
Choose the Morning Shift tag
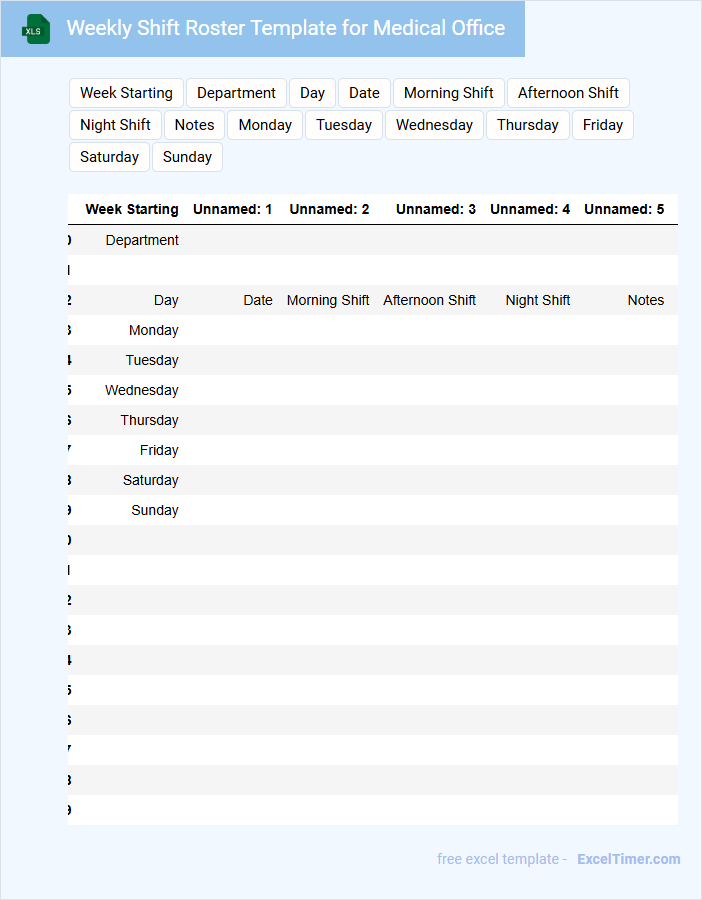[x=448, y=93]
